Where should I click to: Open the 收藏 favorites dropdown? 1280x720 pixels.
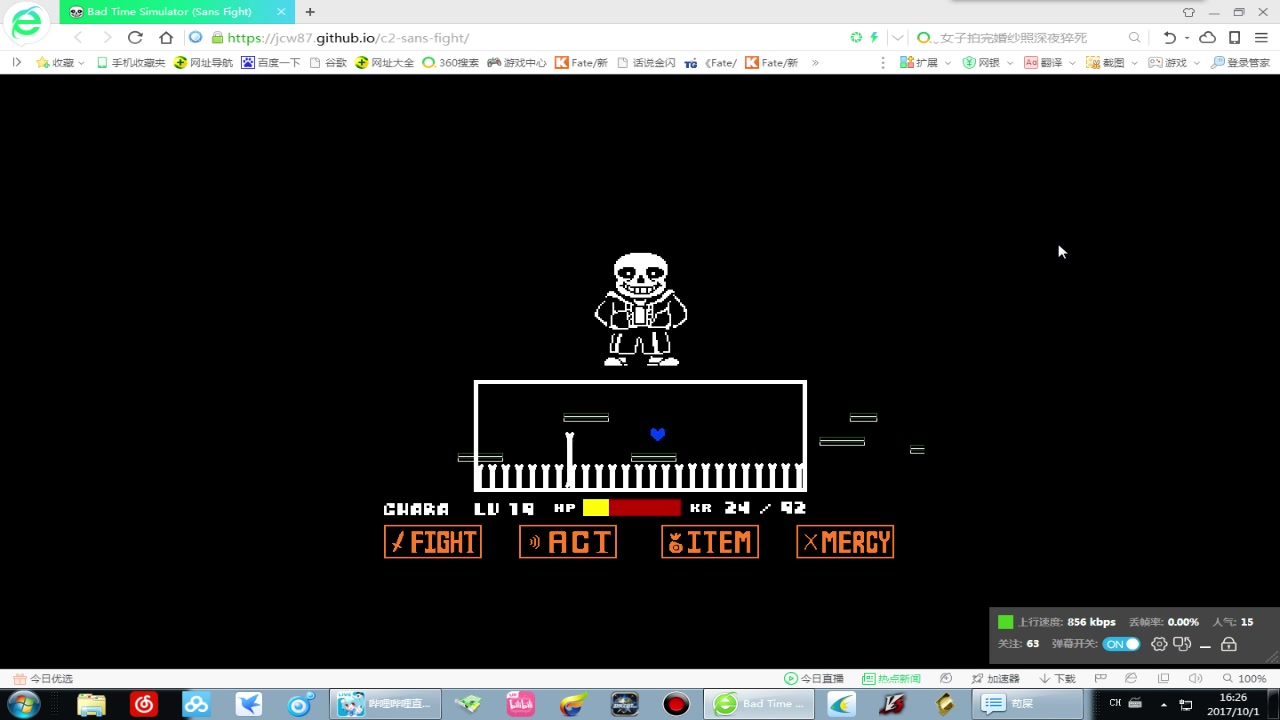[x=61, y=62]
